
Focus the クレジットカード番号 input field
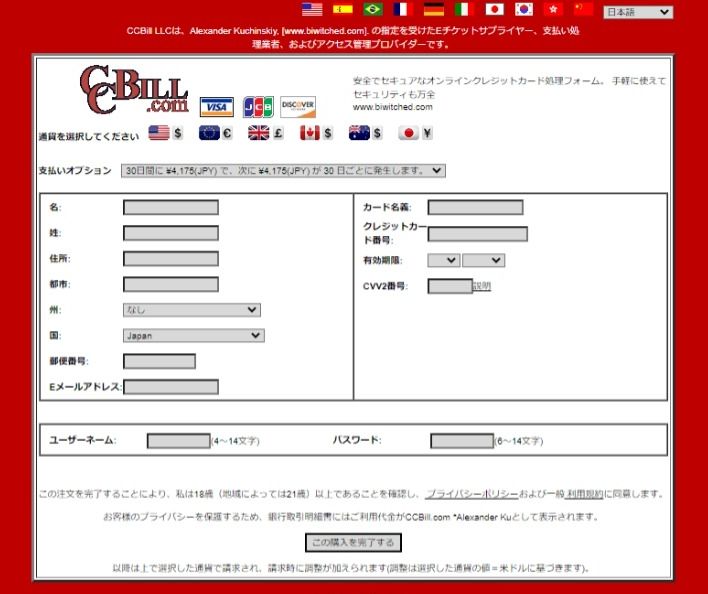477,234
